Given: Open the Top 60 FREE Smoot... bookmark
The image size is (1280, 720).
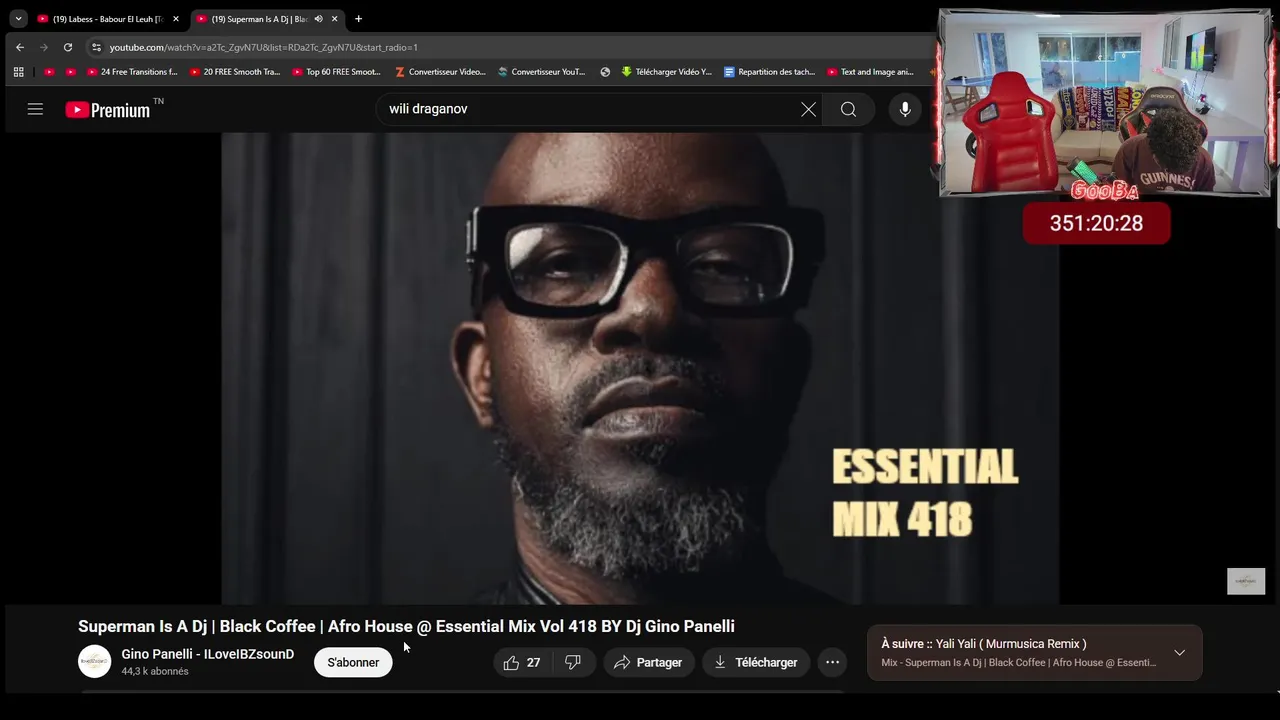Looking at the screenshot, I should click(337, 72).
